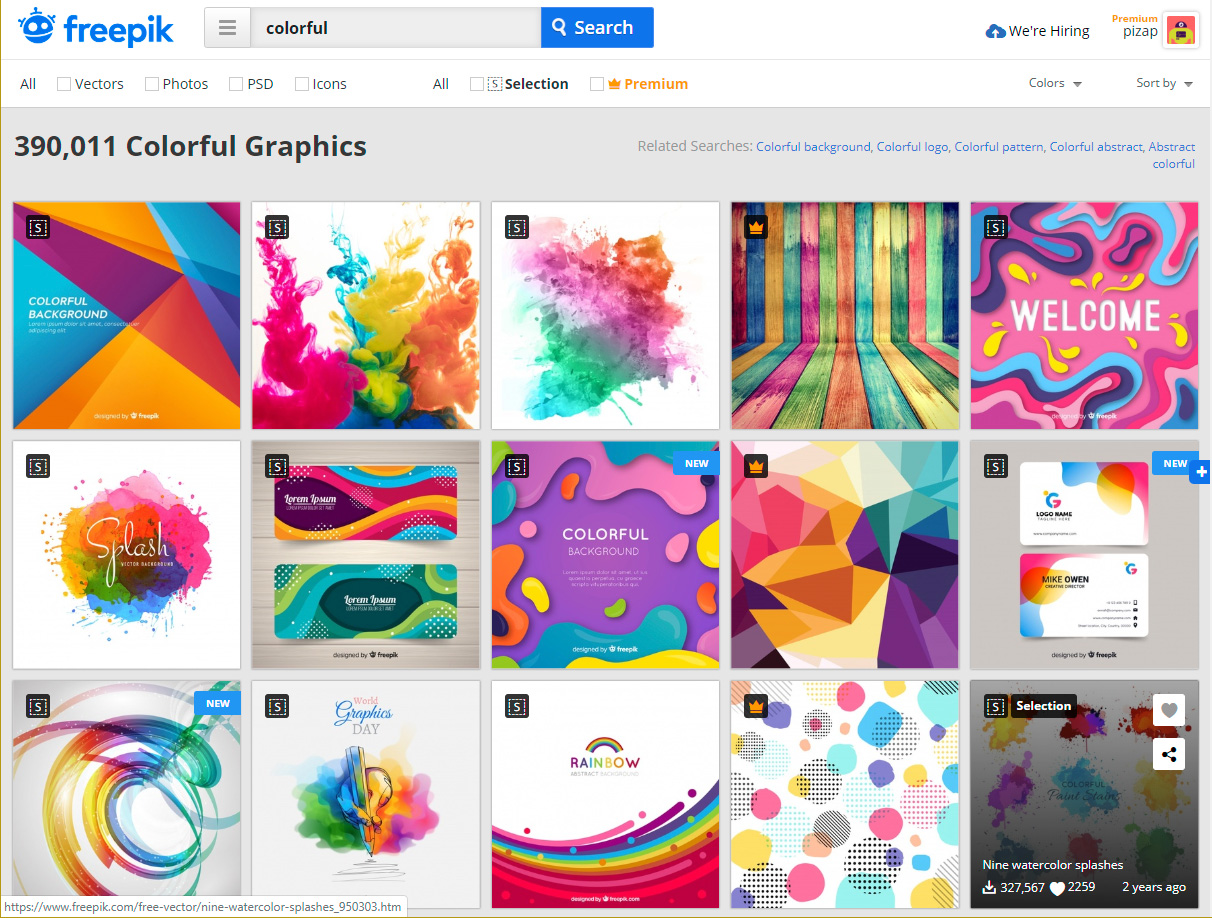Viewport: 1212px width, 918px height.
Task: Click Selection badge on watercolor splatter thumbnail
Action: (x=517, y=228)
